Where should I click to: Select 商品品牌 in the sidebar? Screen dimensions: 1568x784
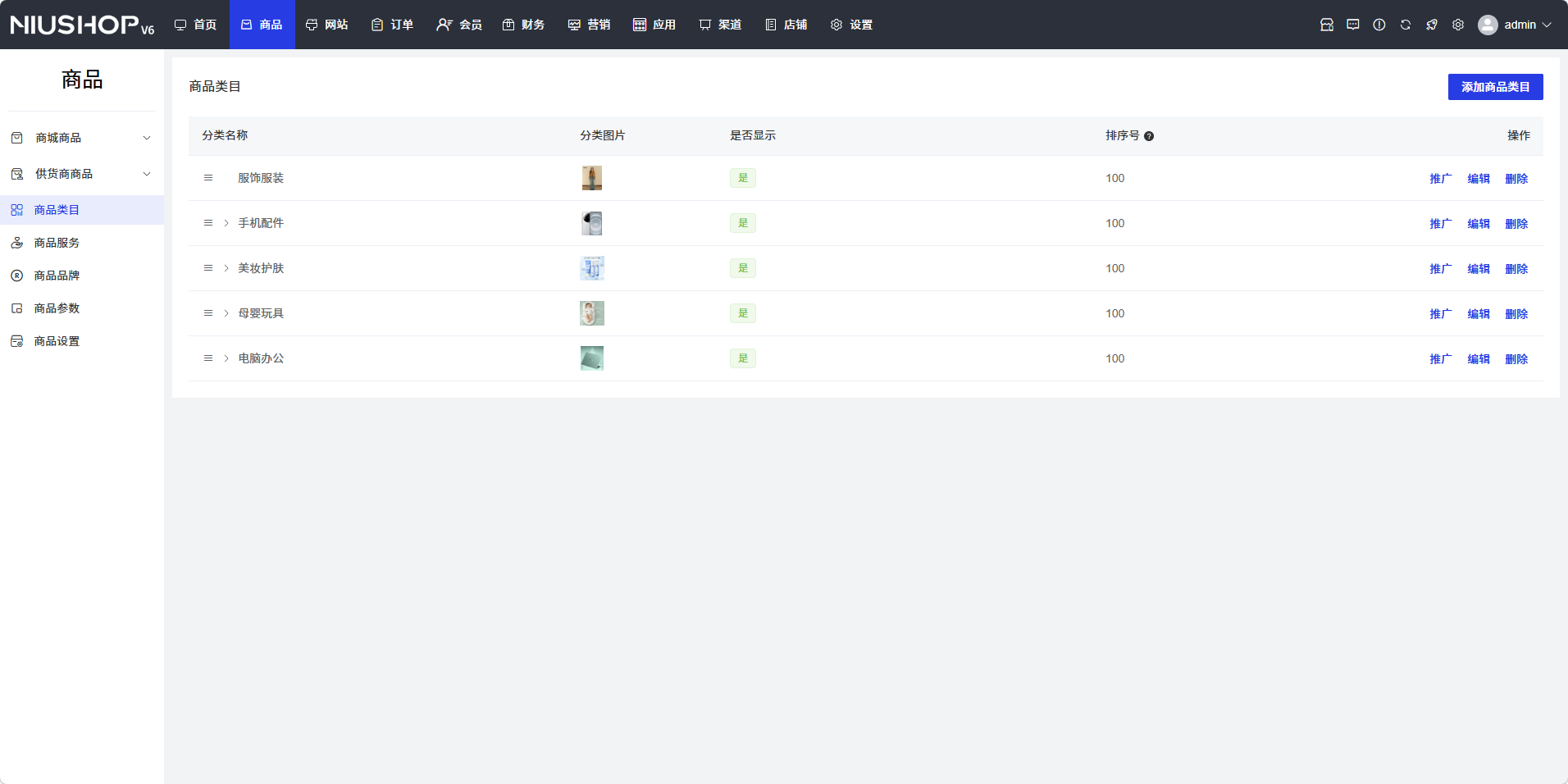[57, 276]
